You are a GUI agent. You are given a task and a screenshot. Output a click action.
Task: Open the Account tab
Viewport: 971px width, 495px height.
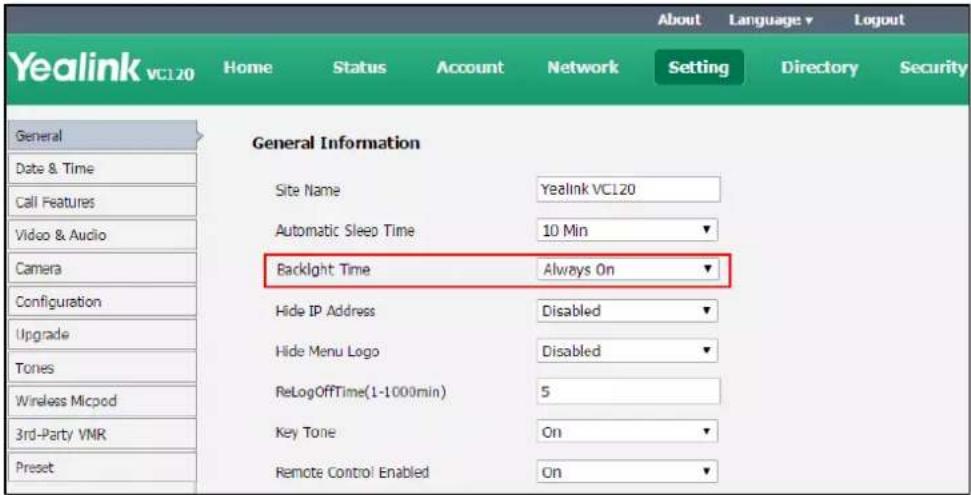470,68
